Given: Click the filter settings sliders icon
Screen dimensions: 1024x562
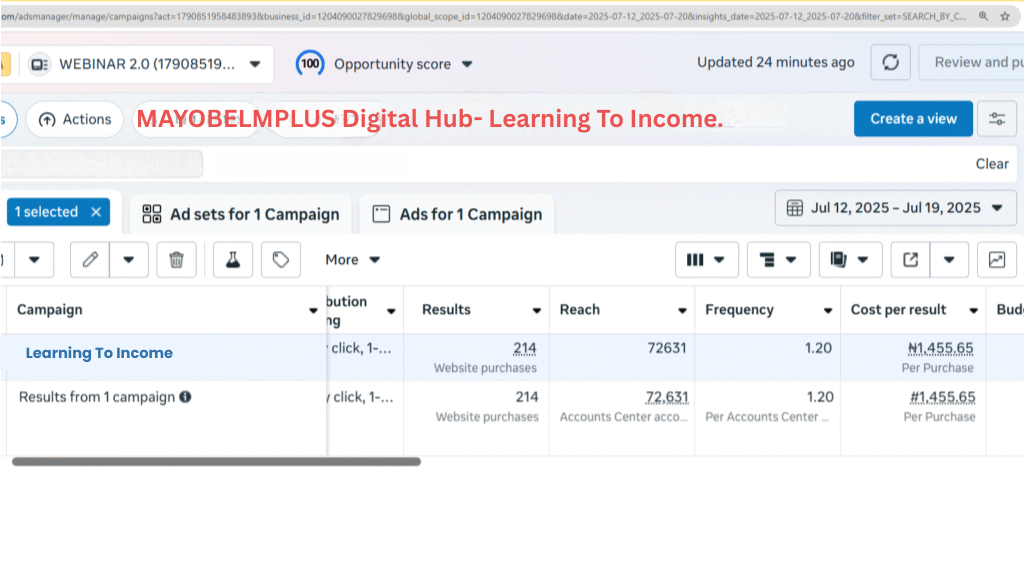Looking at the screenshot, I should (996, 119).
